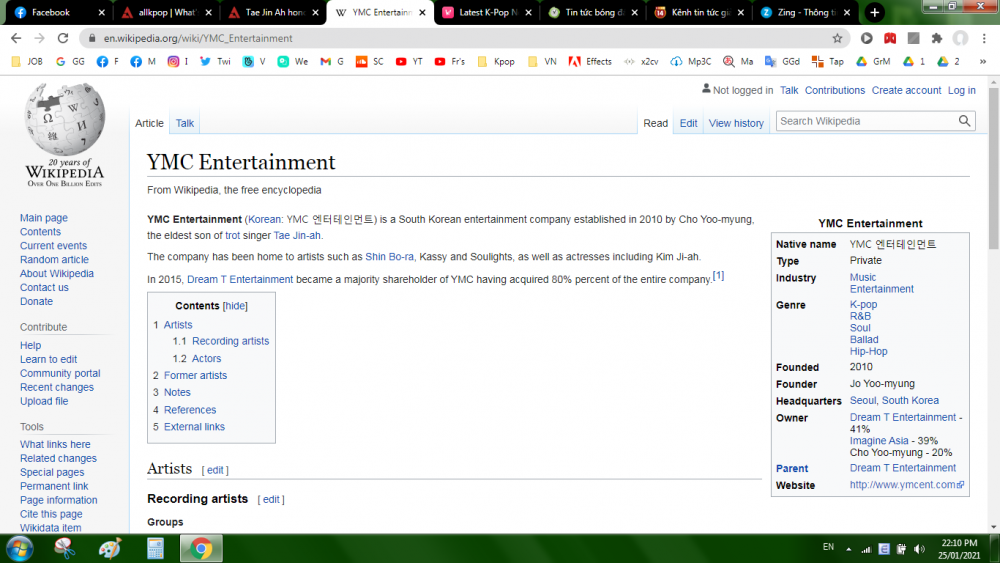Open the Gmail G bookmark
The image size is (1000, 563).
click(x=332, y=61)
